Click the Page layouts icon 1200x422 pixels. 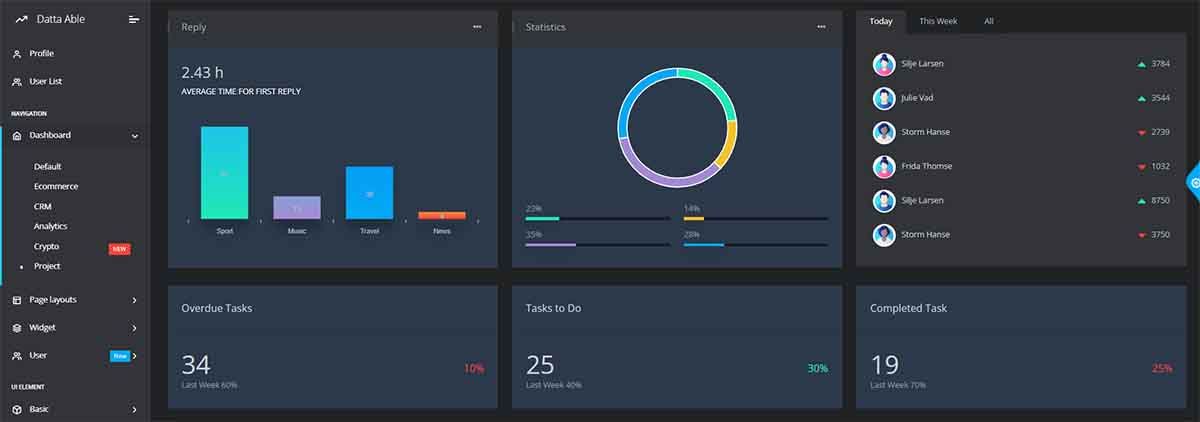point(17,300)
